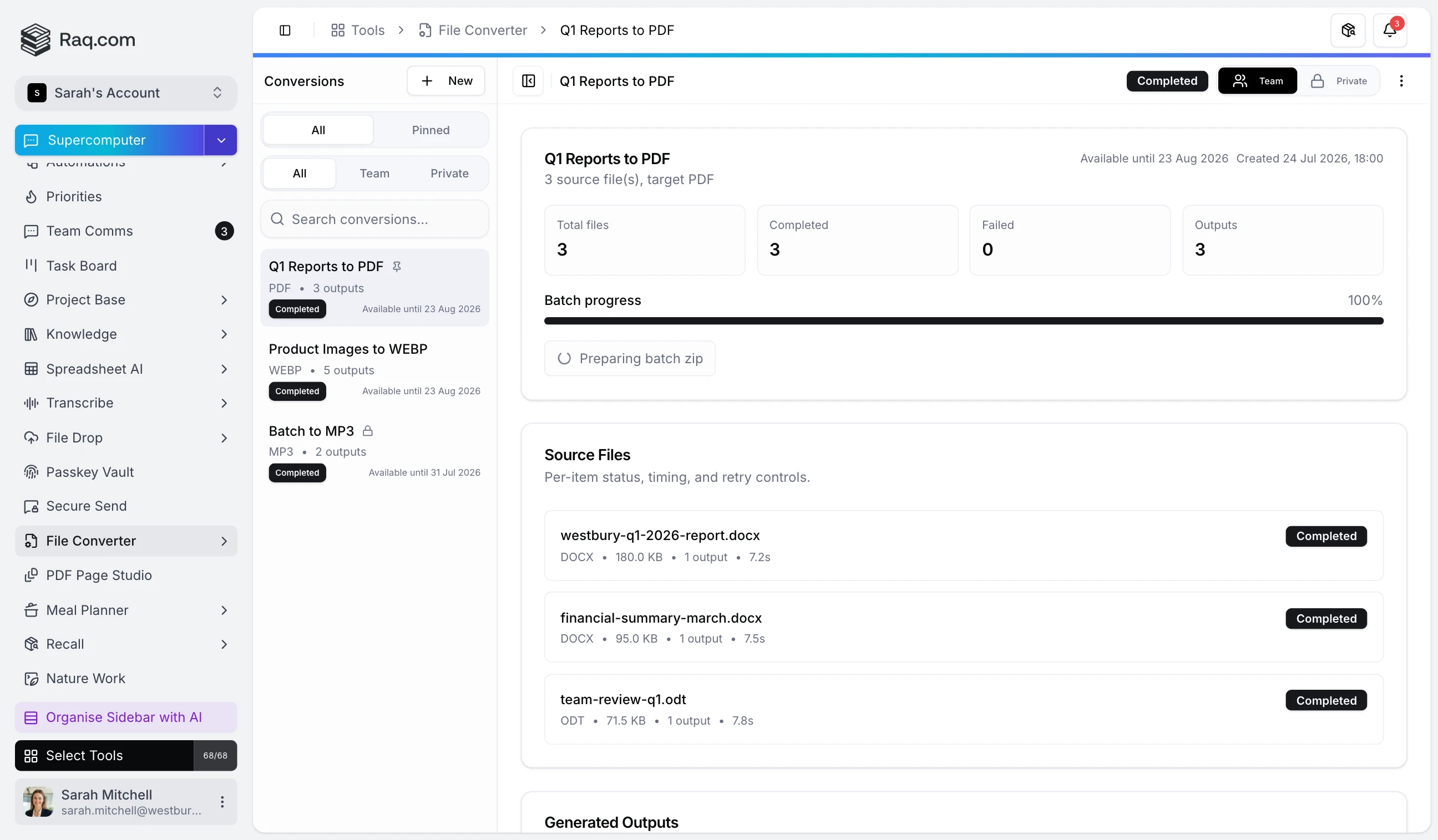Click the search magnifier icon in conversions
Image resolution: width=1438 pixels, height=840 pixels.
coord(277,219)
